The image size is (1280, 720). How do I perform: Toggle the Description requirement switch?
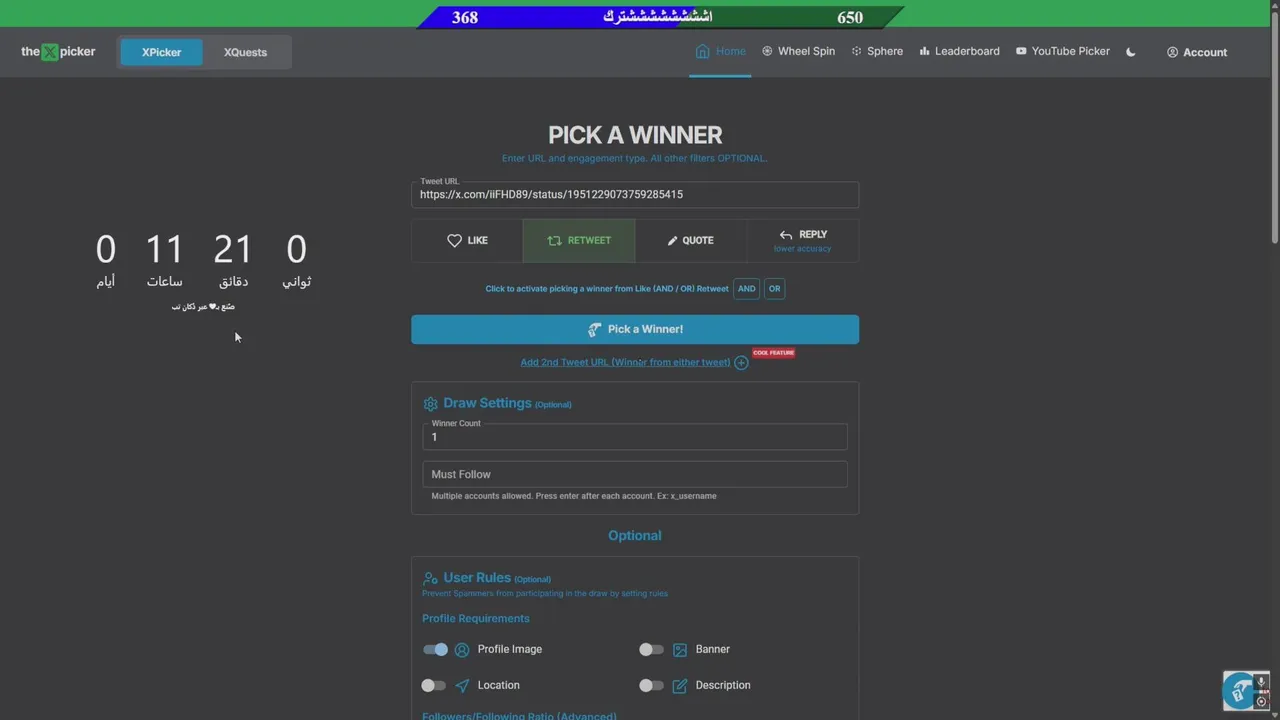click(x=651, y=685)
